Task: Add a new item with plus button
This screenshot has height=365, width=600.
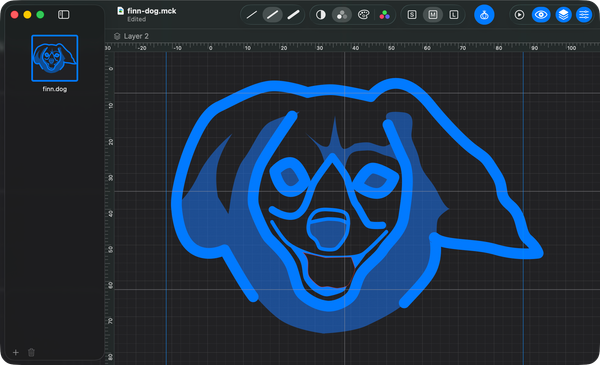Action: (16, 352)
